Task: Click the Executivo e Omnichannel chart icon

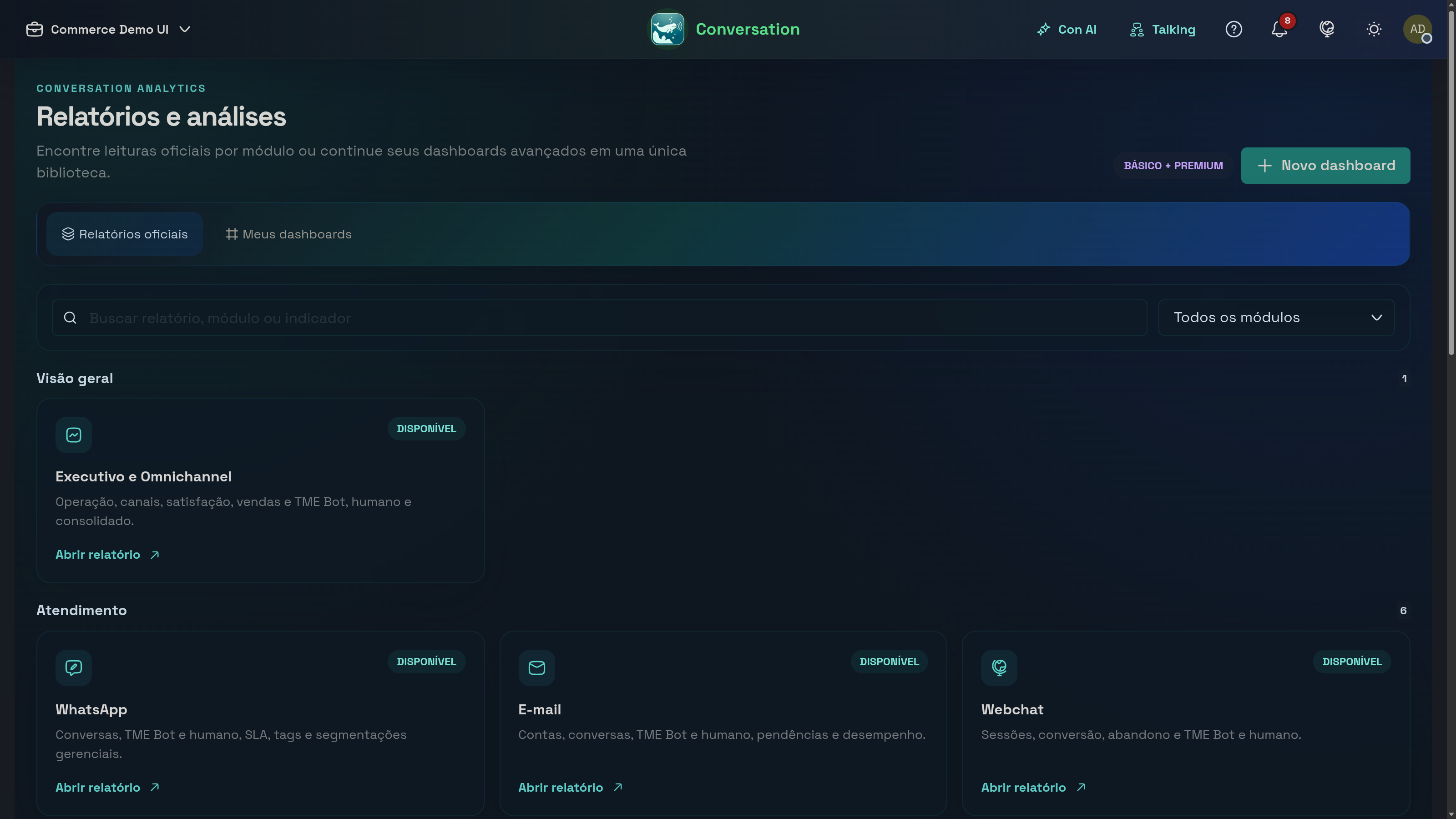Action: click(73, 435)
